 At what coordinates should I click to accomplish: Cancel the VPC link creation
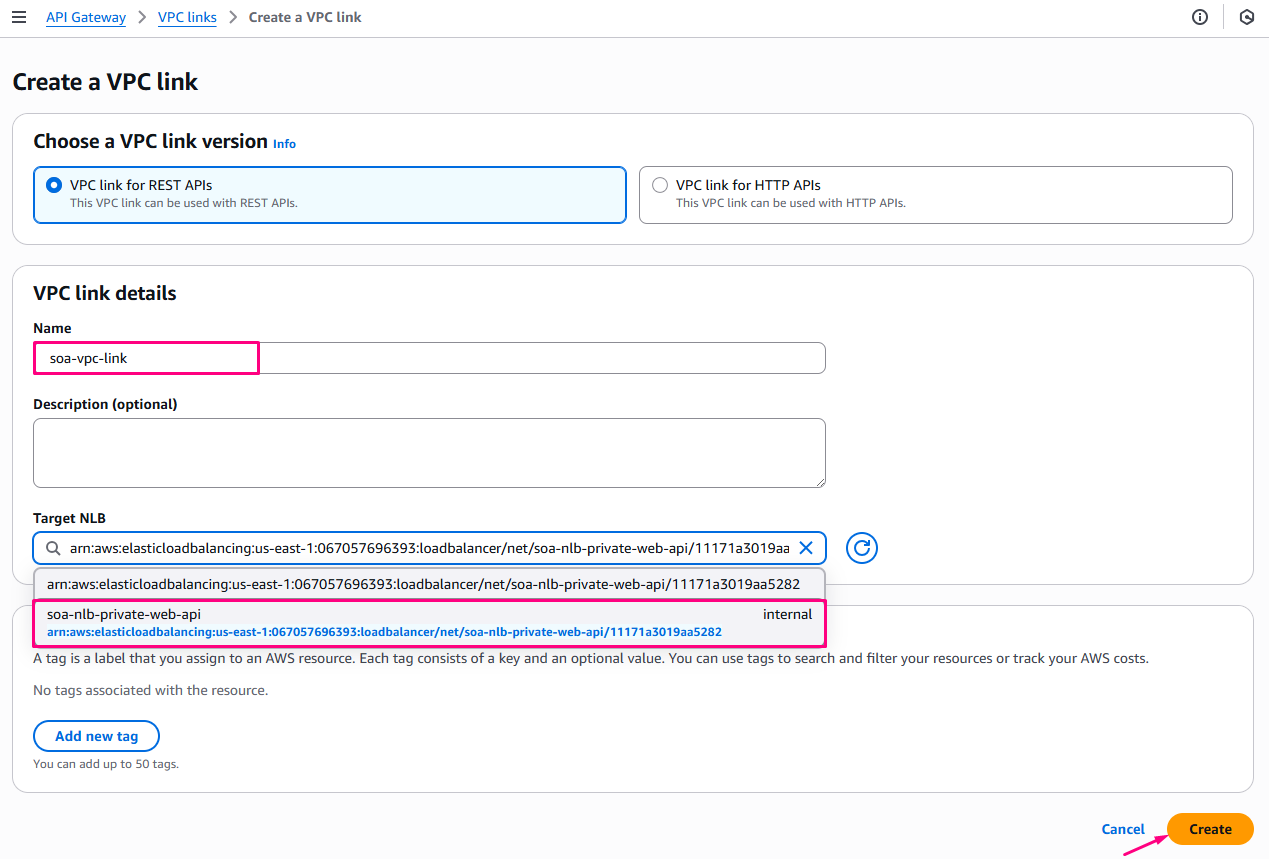coord(1122,829)
